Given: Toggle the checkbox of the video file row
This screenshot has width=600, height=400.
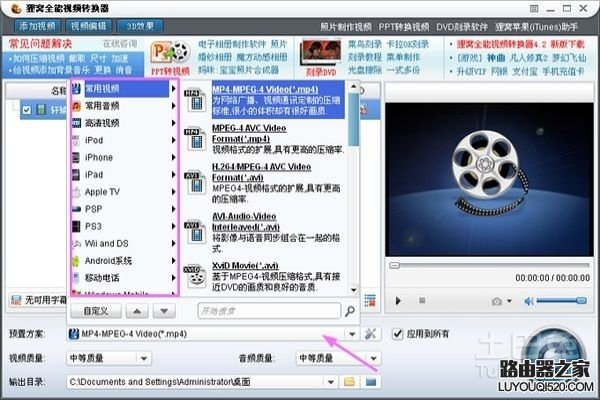Looking at the screenshot, I should pyautogui.click(x=26, y=110).
